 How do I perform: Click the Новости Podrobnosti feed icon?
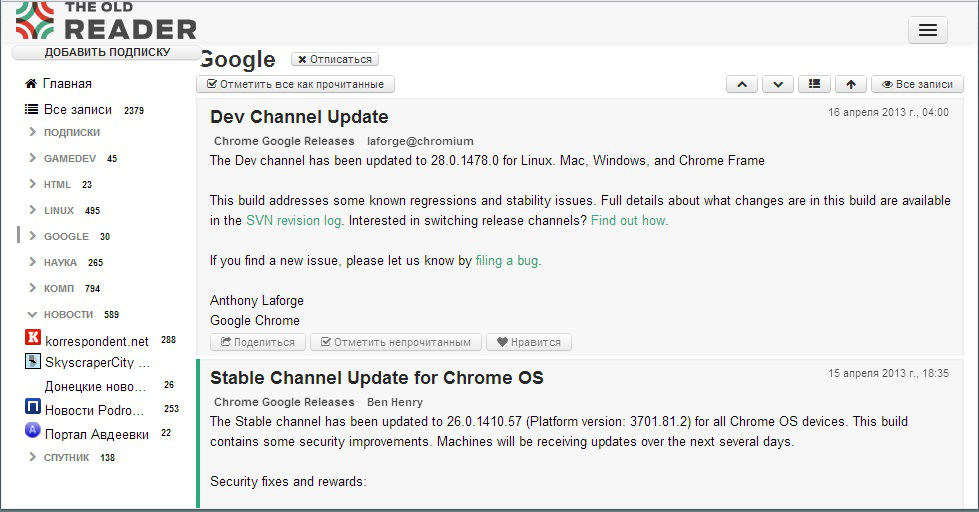pyautogui.click(x=33, y=409)
